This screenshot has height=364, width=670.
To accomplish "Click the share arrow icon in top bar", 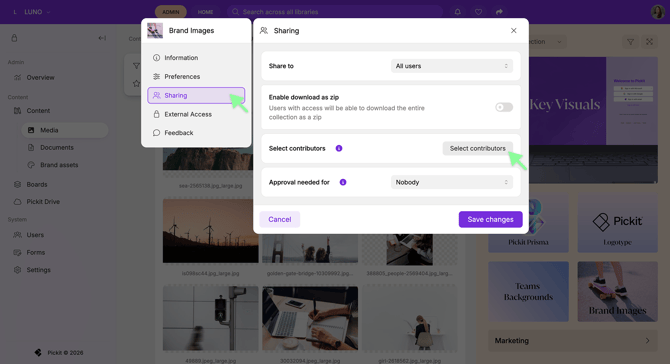I will click(x=499, y=12).
